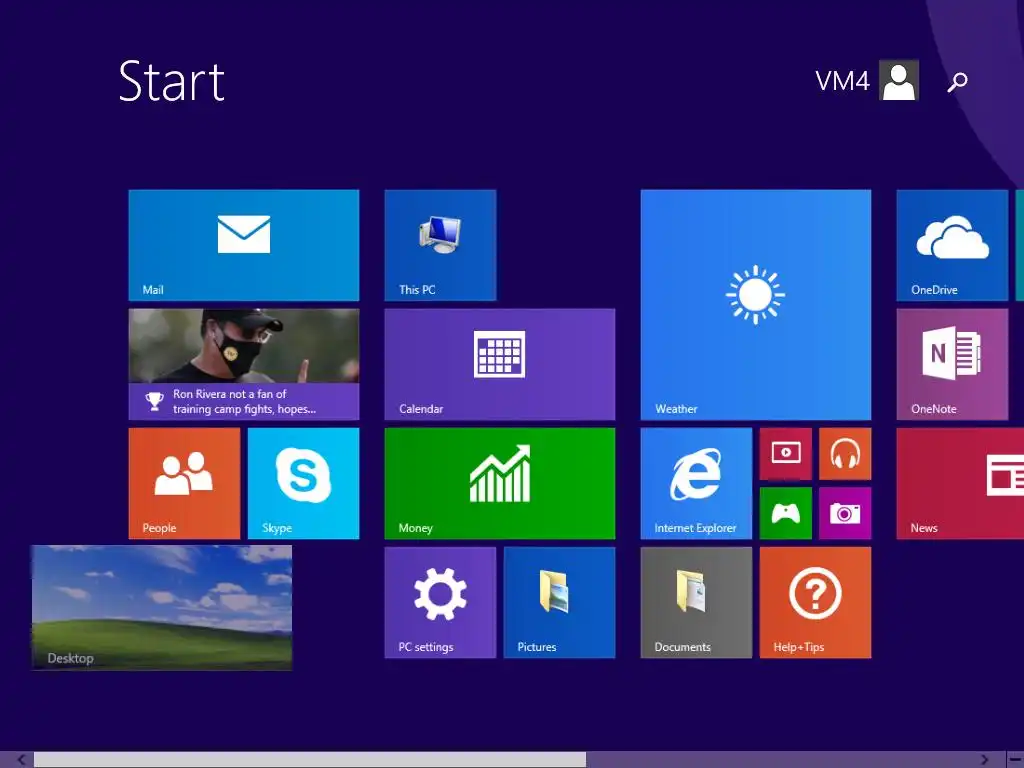The image size is (1024, 768).
Task: Launch the Calendar tile
Action: click(500, 364)
